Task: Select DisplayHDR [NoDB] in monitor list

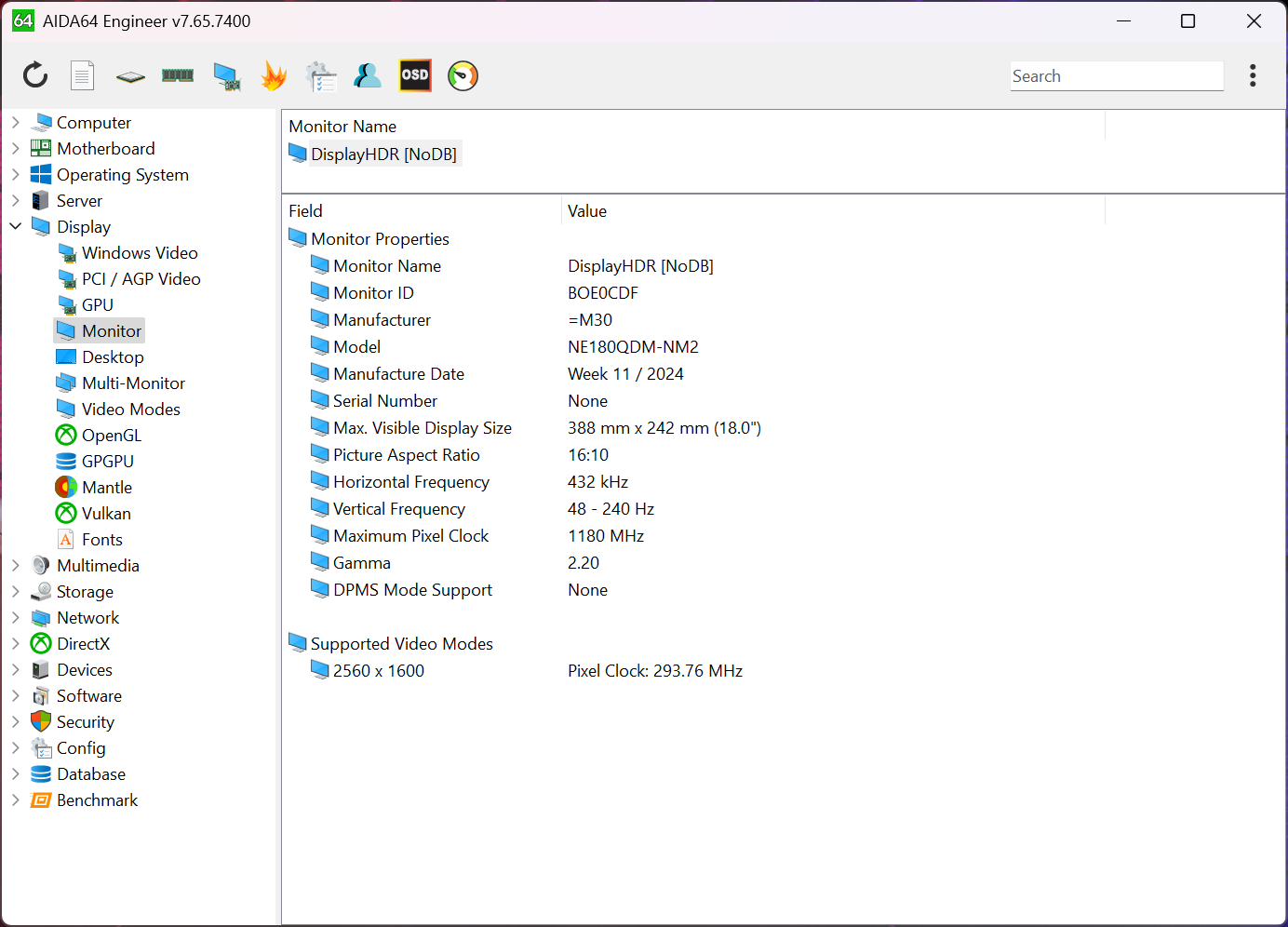Action: pyautogui.click(x=382, y=154)
